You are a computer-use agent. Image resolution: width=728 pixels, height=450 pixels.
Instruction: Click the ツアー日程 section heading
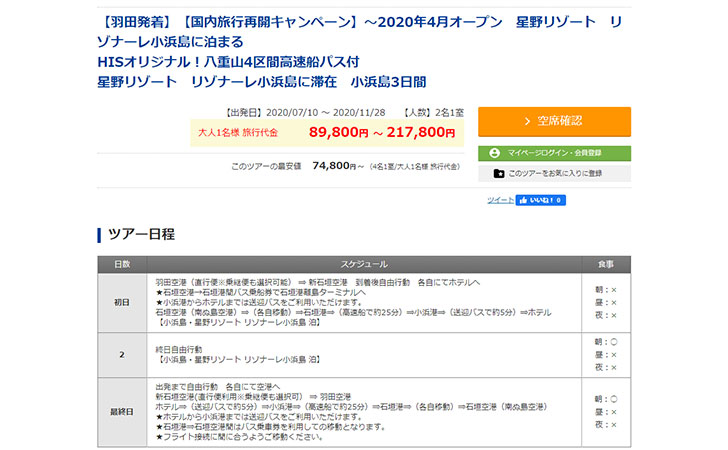coord(141,234)
